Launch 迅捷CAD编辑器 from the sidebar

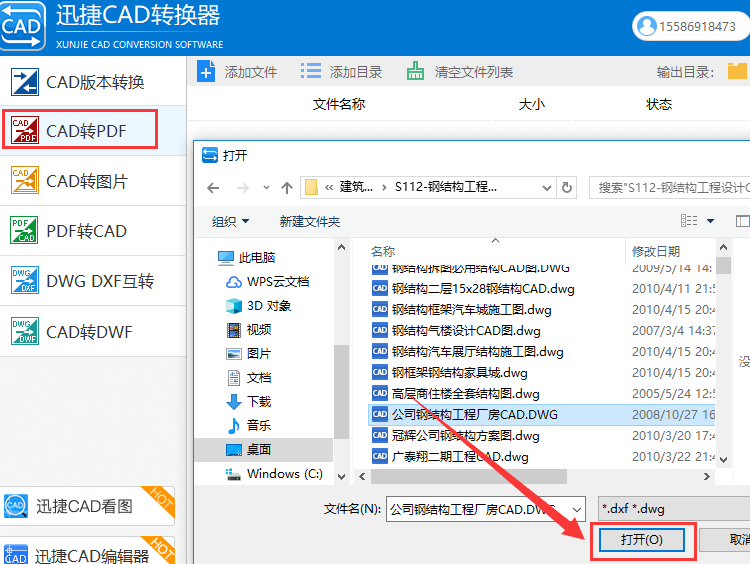(x=88, y=551)
